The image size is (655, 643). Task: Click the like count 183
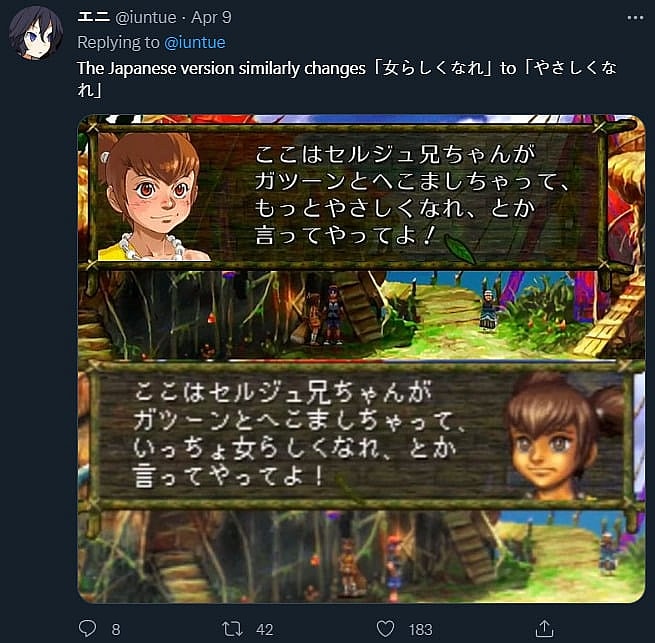[420, 629]
